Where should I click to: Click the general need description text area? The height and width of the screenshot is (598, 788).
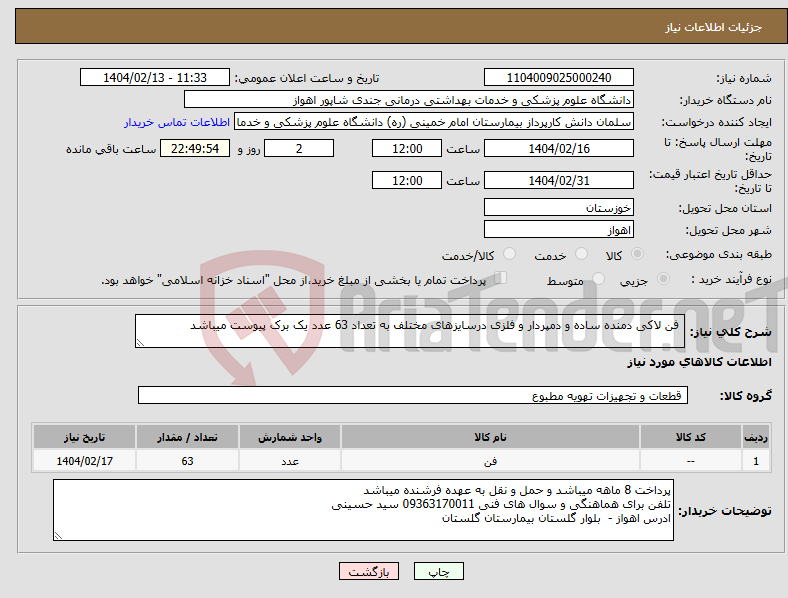pos(410,331)
